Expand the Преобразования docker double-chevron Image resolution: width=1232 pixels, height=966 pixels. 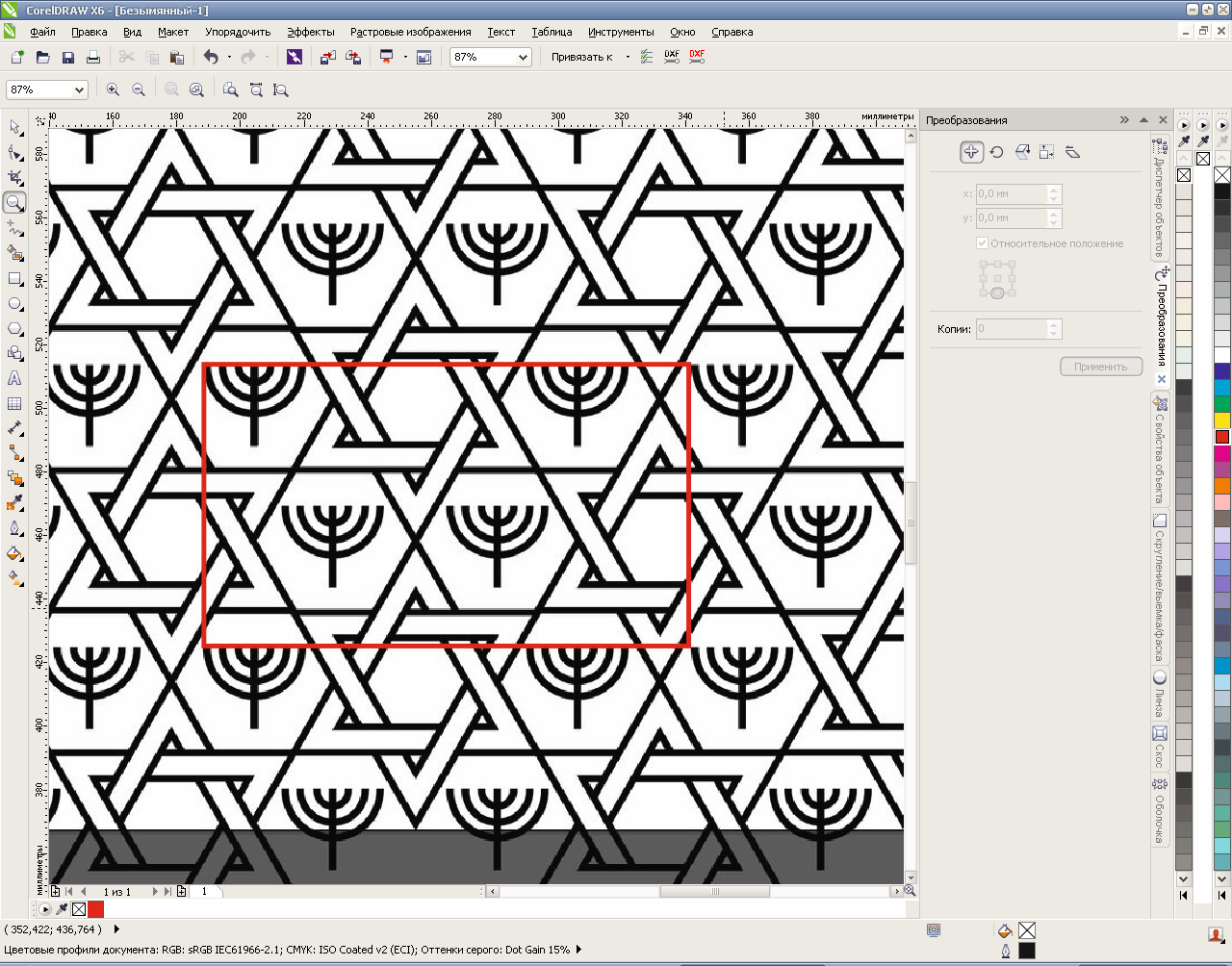1124,120
